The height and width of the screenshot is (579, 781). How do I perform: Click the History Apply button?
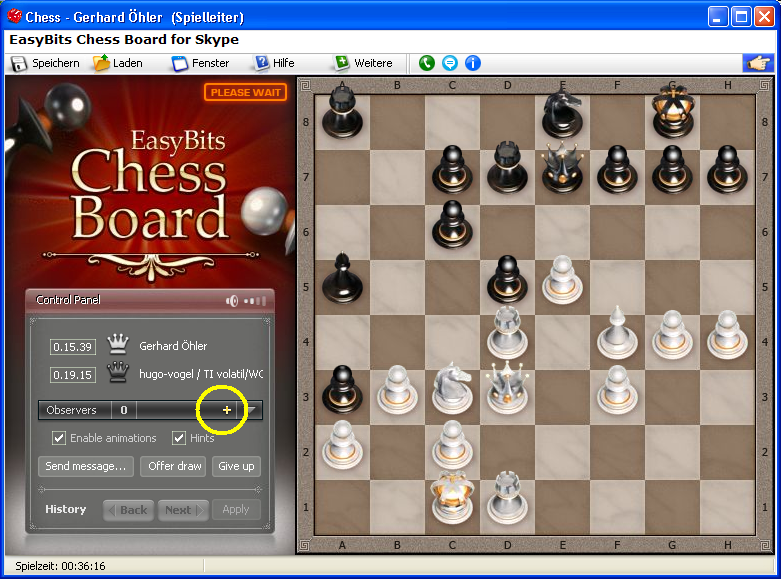coord(236,510)
